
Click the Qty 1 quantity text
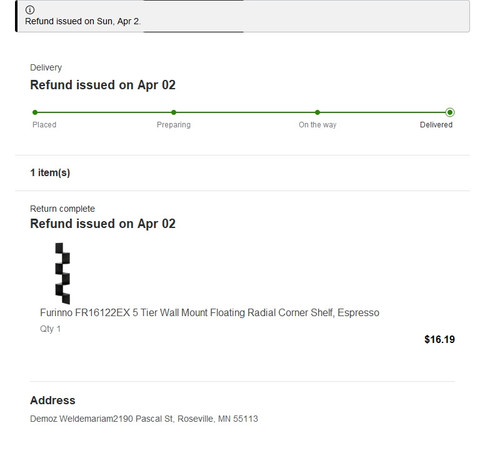click(50, 329)
